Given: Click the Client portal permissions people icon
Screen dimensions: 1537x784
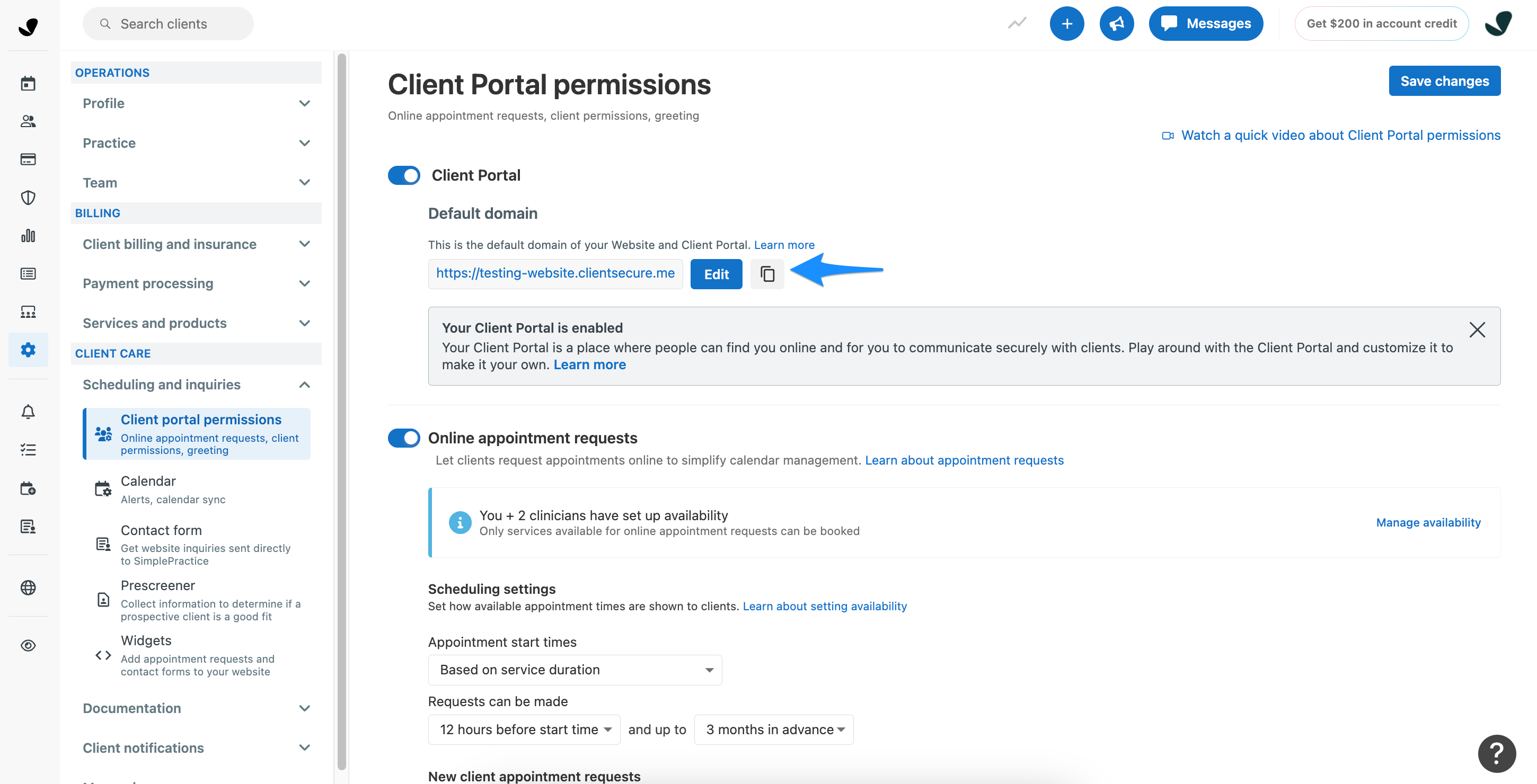Looking at the screenshot, I should point(103,434).
